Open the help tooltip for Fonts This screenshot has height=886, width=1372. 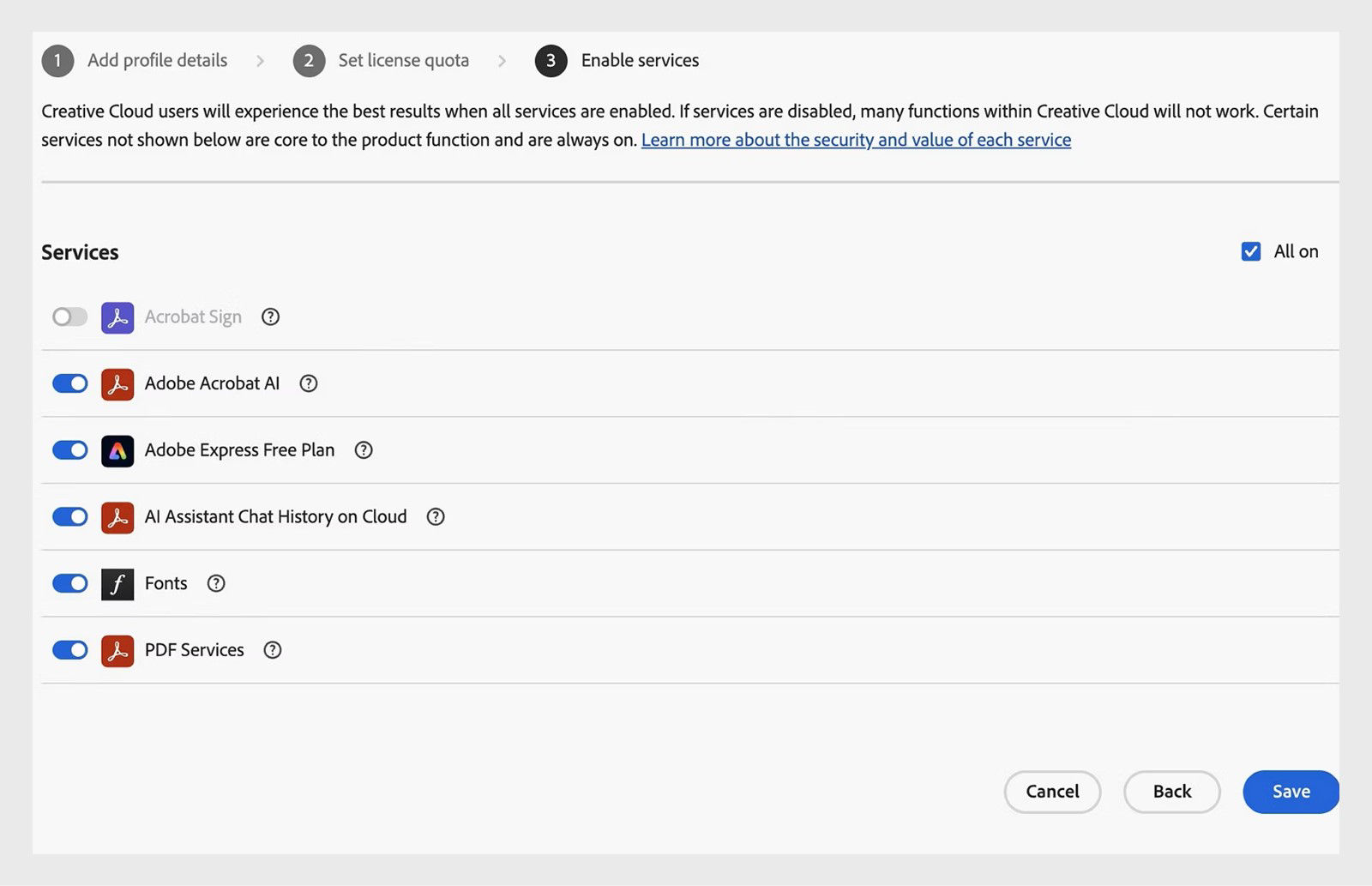pyautogui.click(x=215, y=583)
